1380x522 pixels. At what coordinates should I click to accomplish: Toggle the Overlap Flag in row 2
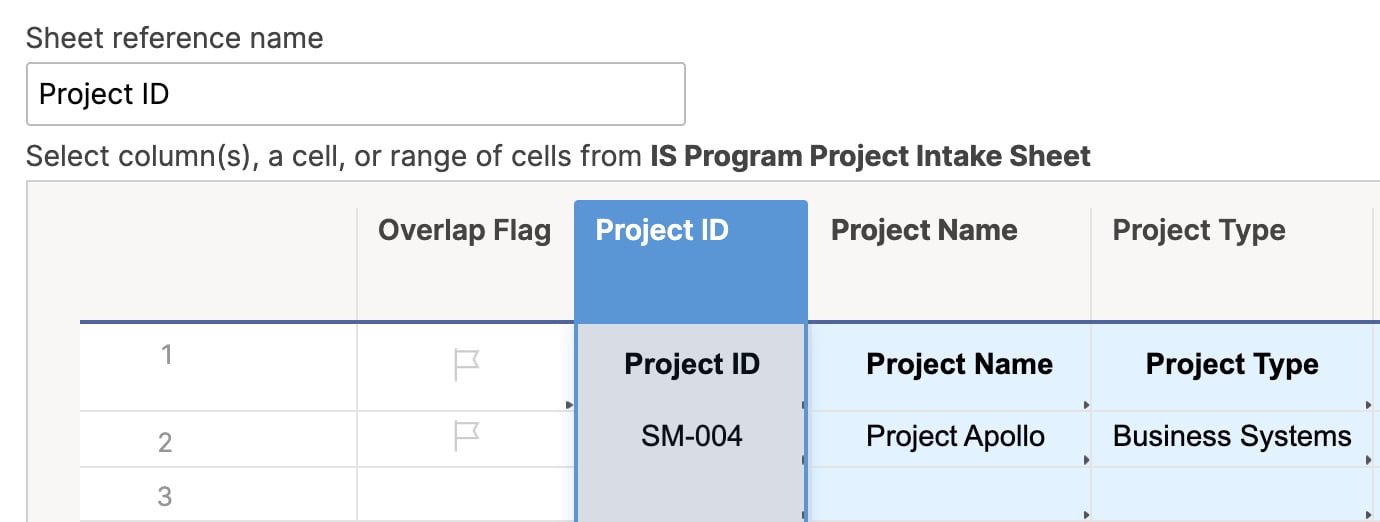click(x=466, y=436)
